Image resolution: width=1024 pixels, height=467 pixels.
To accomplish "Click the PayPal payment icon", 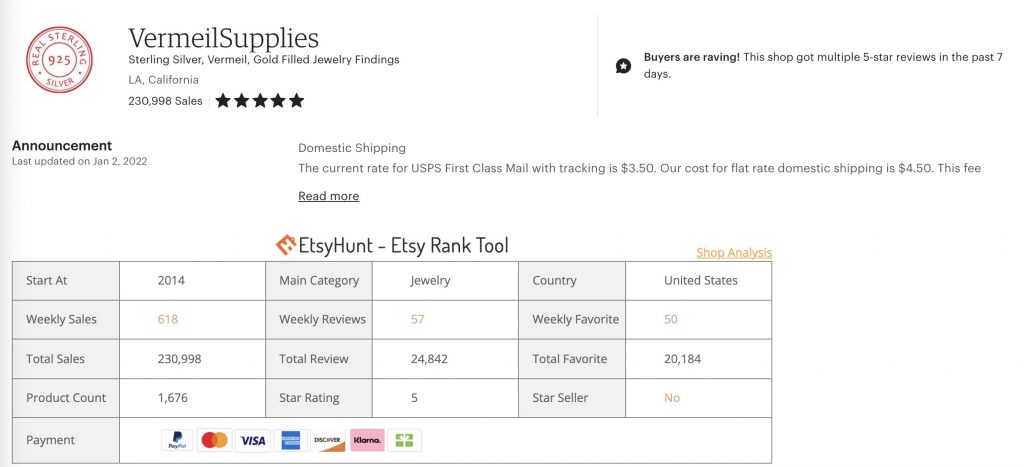I will 177,440.
